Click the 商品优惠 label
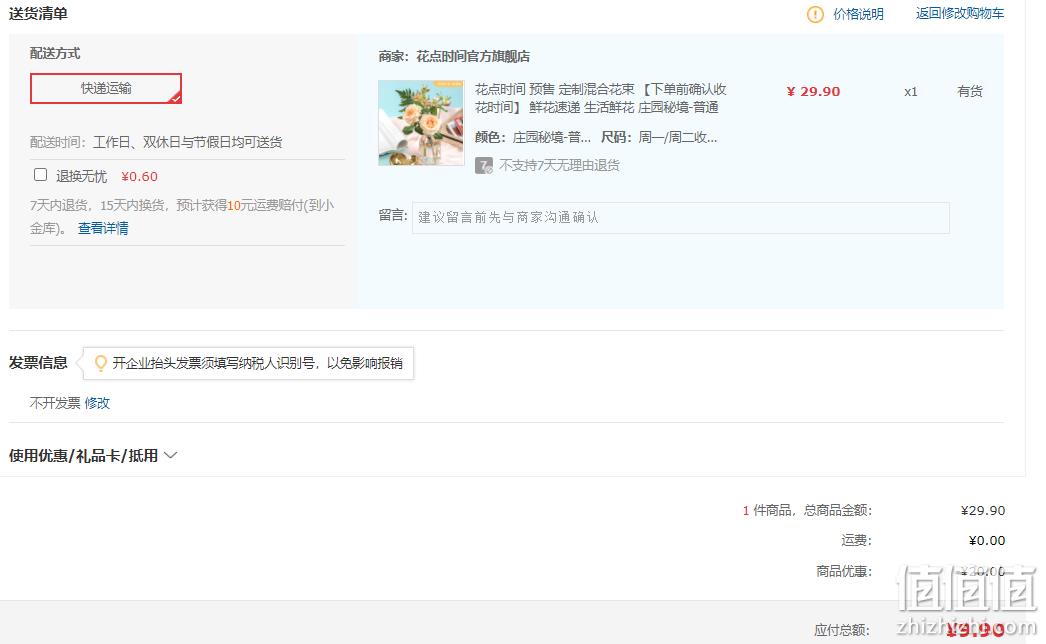 tap(844, 571)
